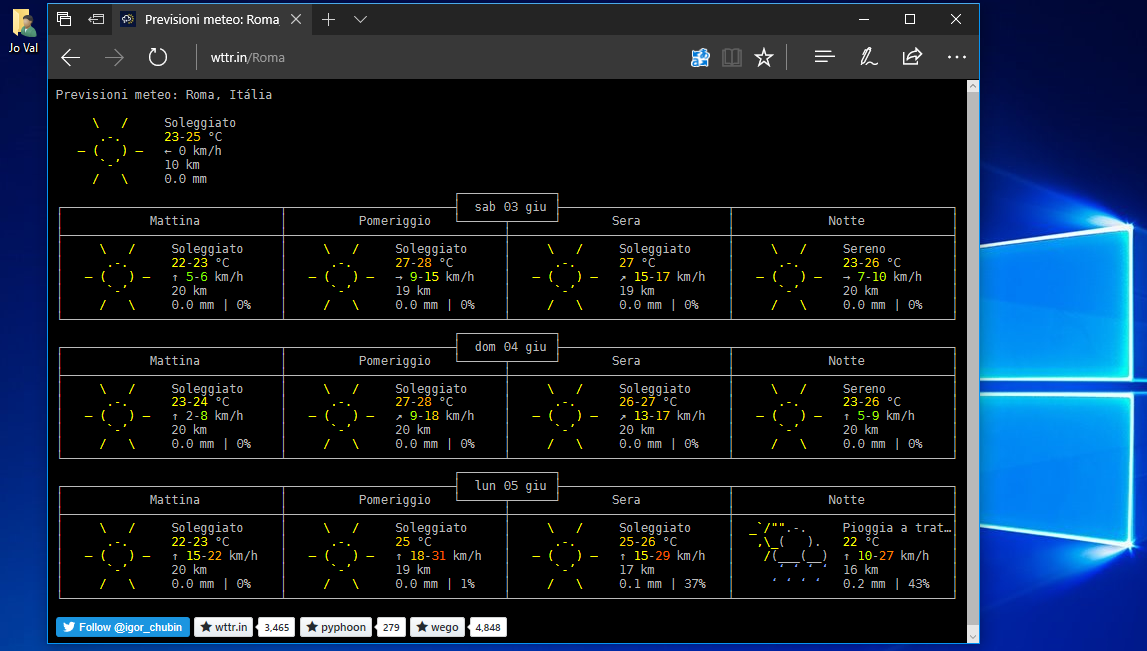The height and width of the screenshot is (651, 1147).
Task: Go forward with the arrow button
Action: tap(114, 57)
